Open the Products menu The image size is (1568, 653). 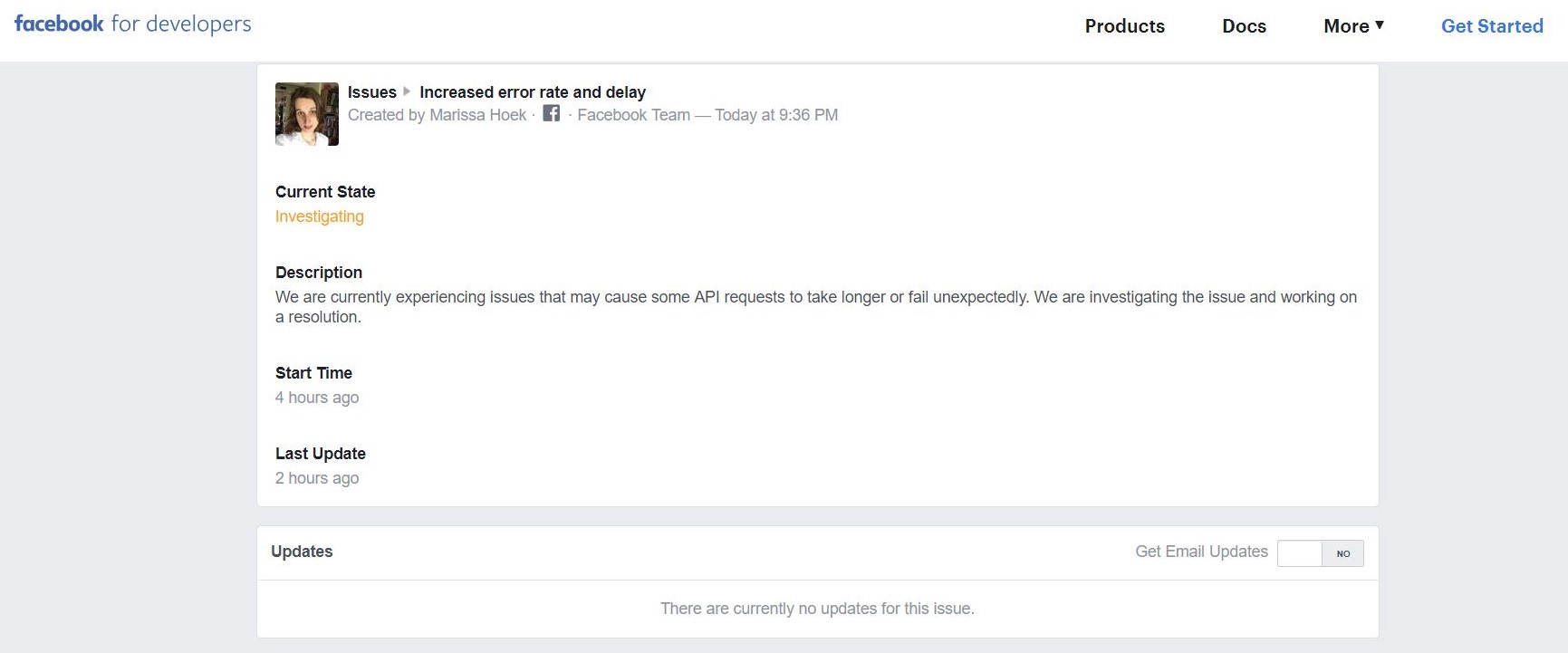[1124, 26]
